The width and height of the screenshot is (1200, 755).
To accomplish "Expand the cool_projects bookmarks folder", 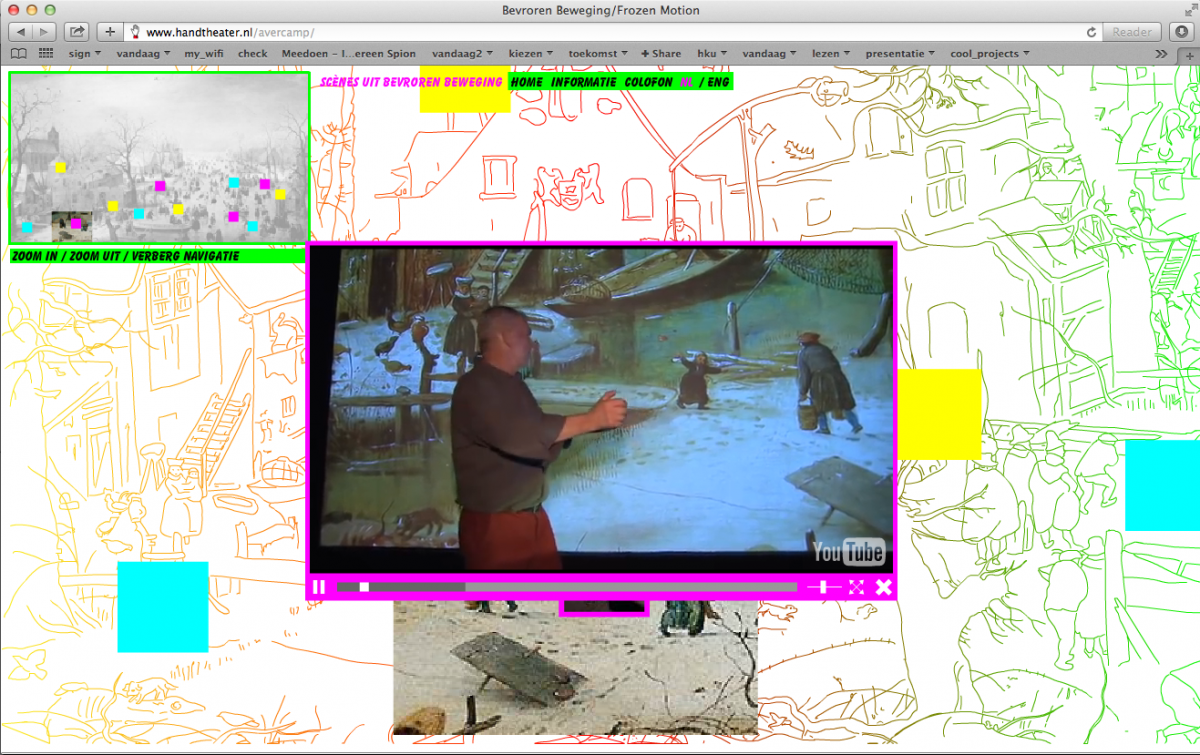I will 990,53.
